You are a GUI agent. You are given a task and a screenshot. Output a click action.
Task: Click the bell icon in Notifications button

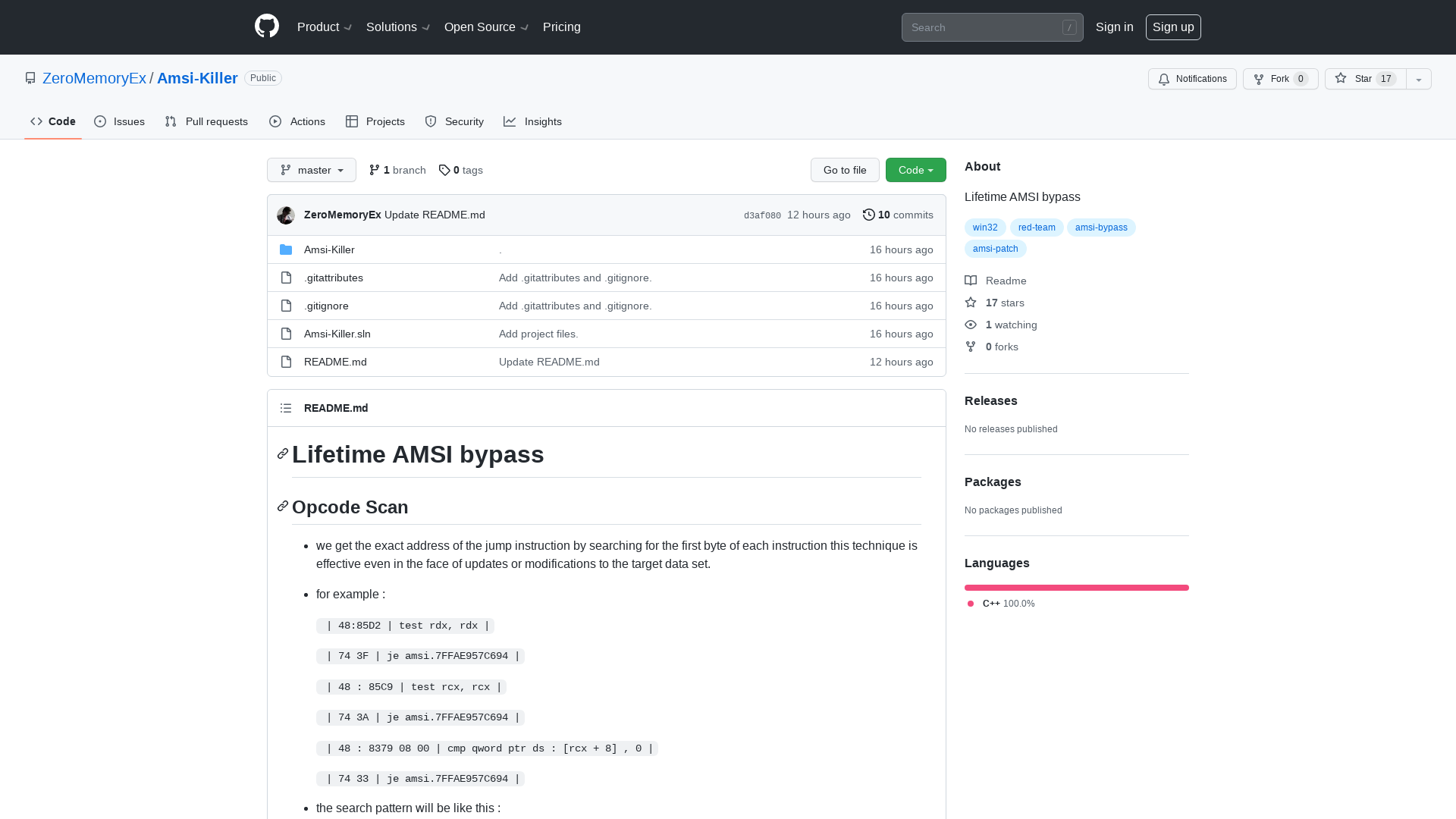pyautogui.click(x=1164, y=79)
